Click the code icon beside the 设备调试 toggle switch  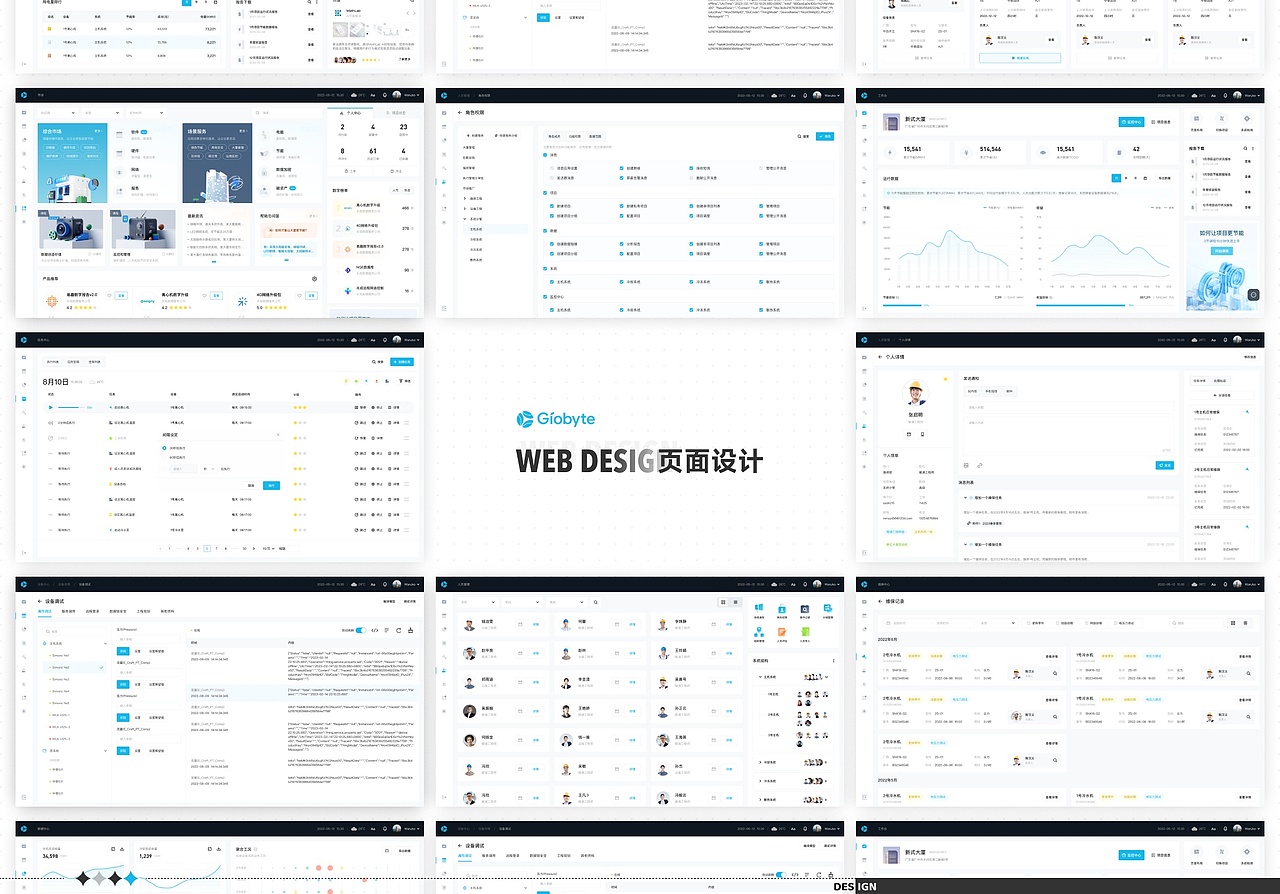pos(375,630)
